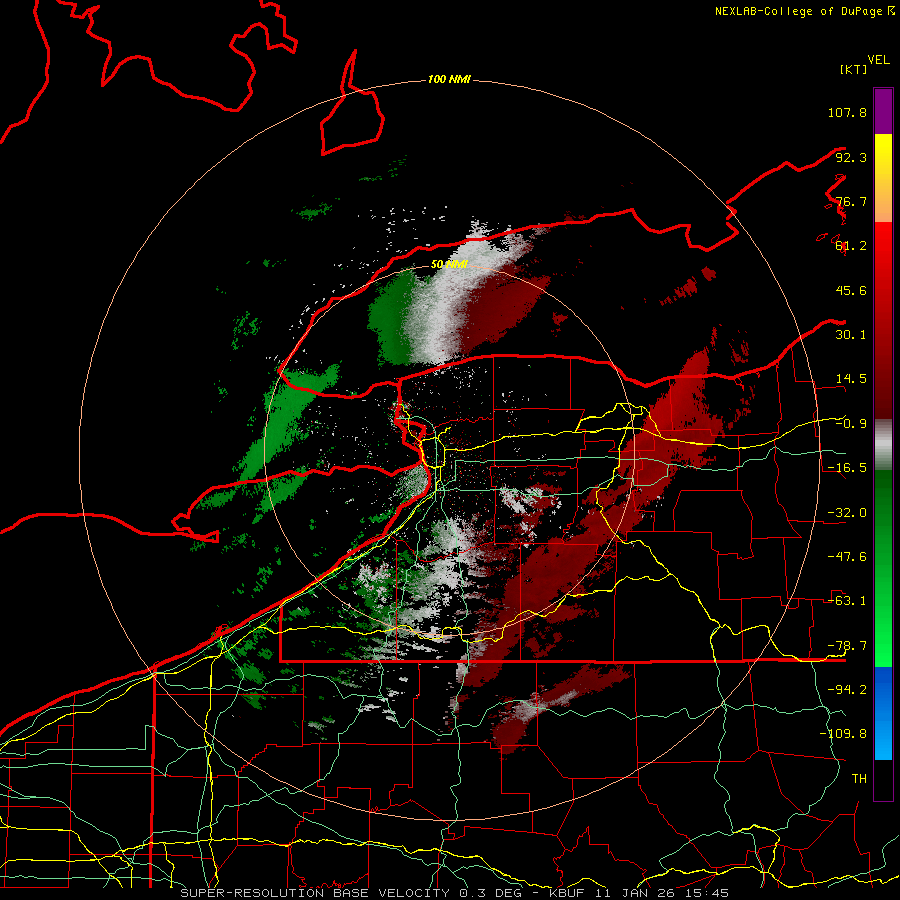Screen dimensions: 900x900
Task: Click the 100 NMI range ring label
Action: point(449,79)
